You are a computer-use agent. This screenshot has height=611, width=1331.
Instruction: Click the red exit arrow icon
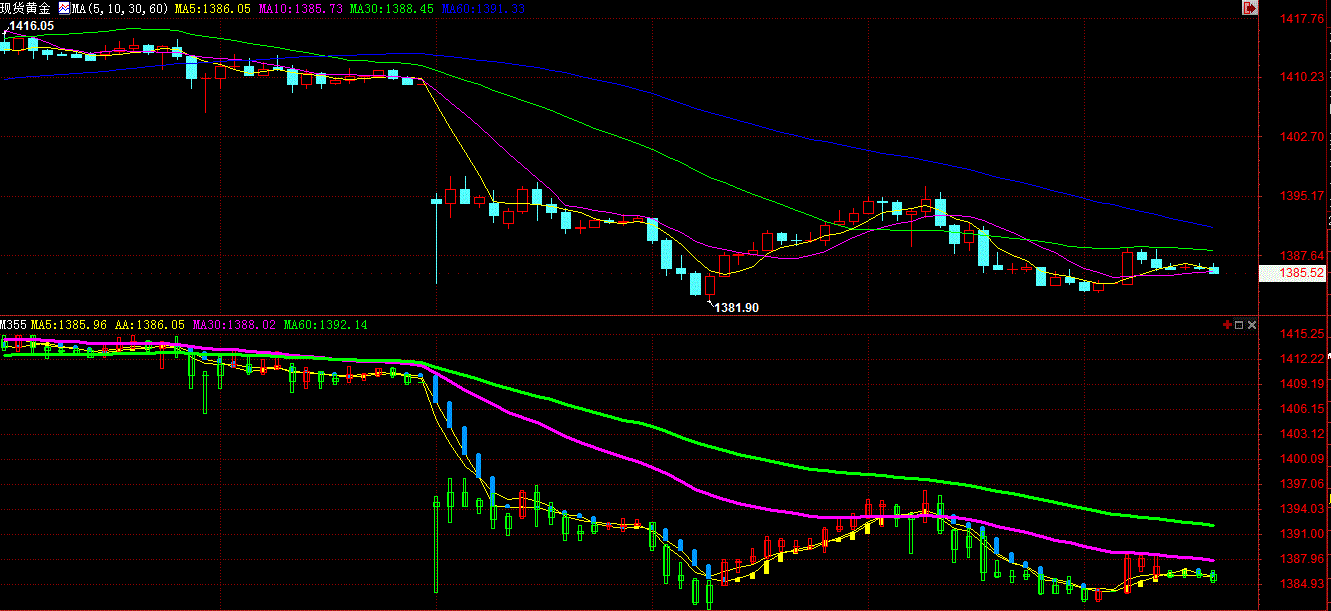[x=1250, y=8]
